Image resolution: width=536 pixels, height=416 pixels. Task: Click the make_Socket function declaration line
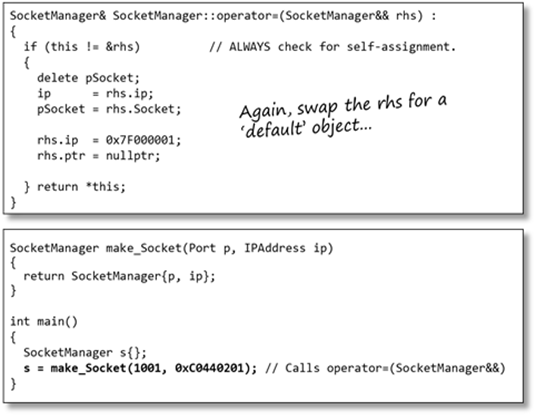tap(171, 248)
